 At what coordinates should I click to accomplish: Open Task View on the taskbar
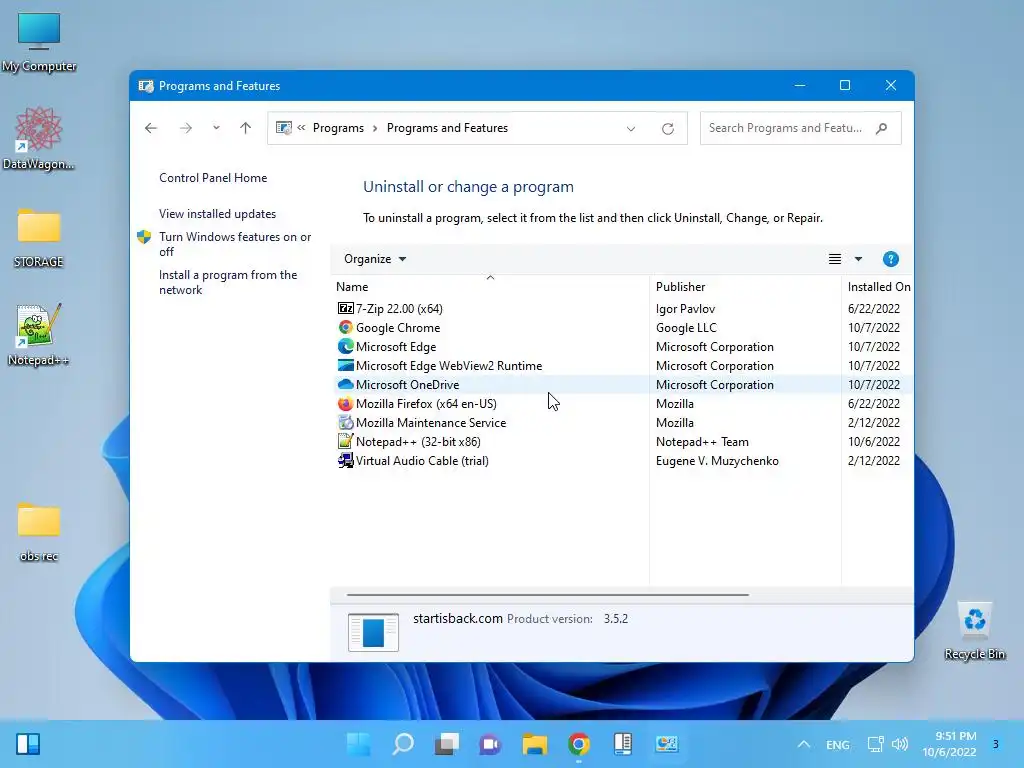click(447, 744)
